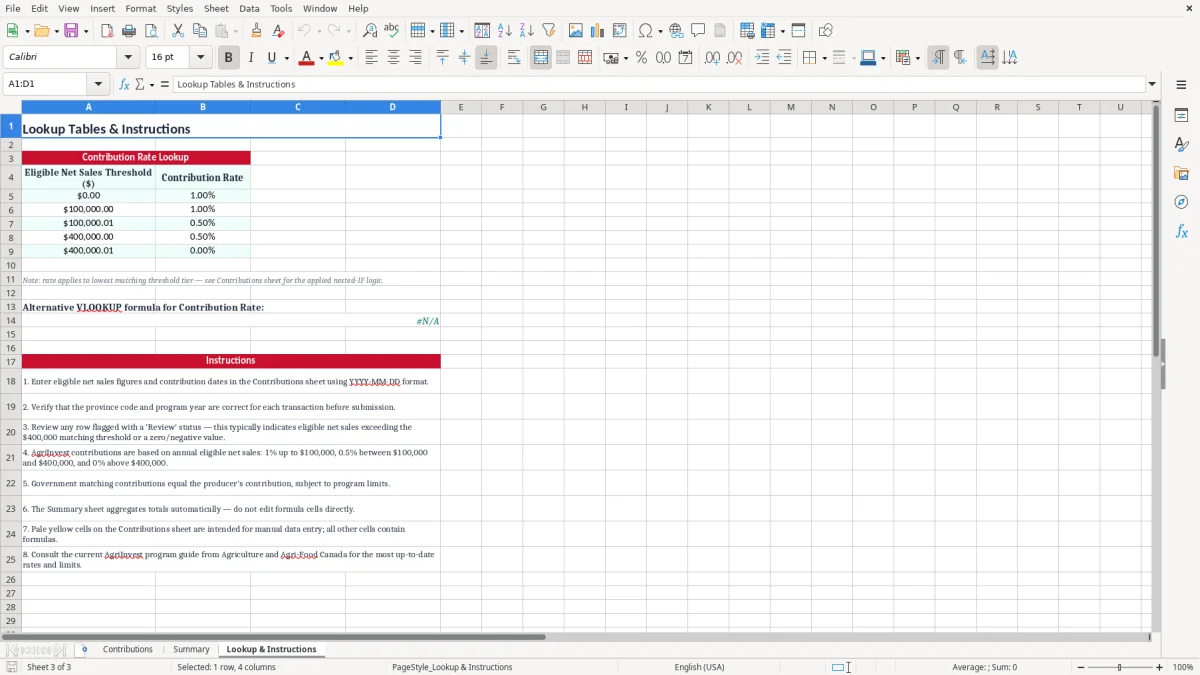Image resolution: width=1200 pixels, height=675 pixels.
Task: Sort ascending A to Z
Action: pyautogui.click(x=504, y=31)
